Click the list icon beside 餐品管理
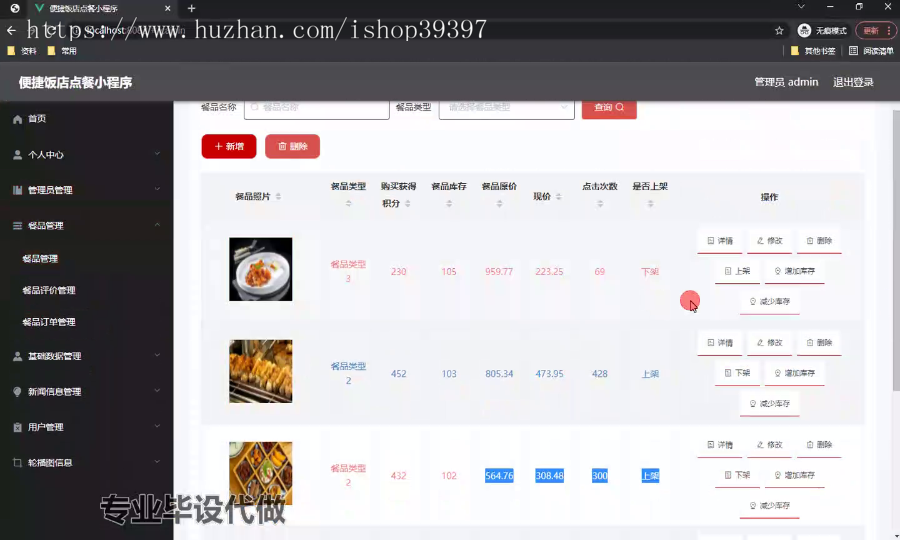This screenshot has width=900, height=540. 17,226
